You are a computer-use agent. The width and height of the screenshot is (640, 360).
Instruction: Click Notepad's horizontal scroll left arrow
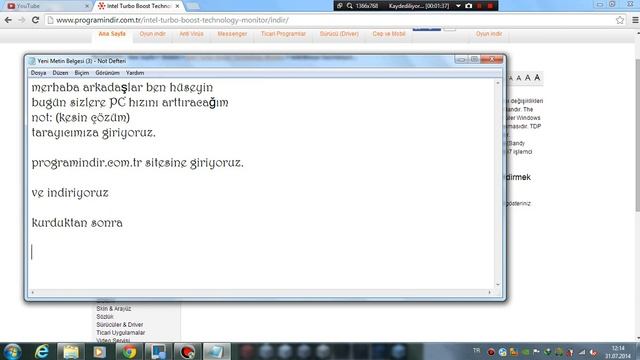point(33,292)
